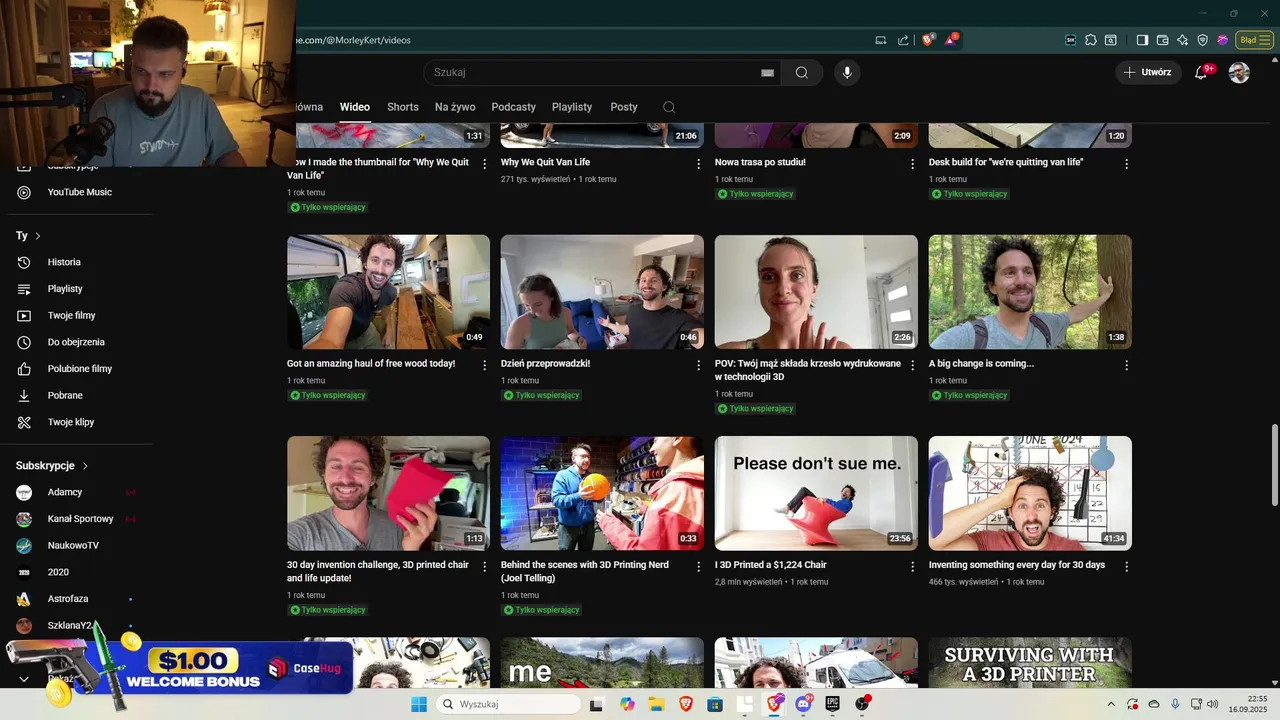Image resolution: width=1280 pixels, height=720 pixels.
Task: Open options menu for Nowa trasa po studiu!
Action: [912, 164]
